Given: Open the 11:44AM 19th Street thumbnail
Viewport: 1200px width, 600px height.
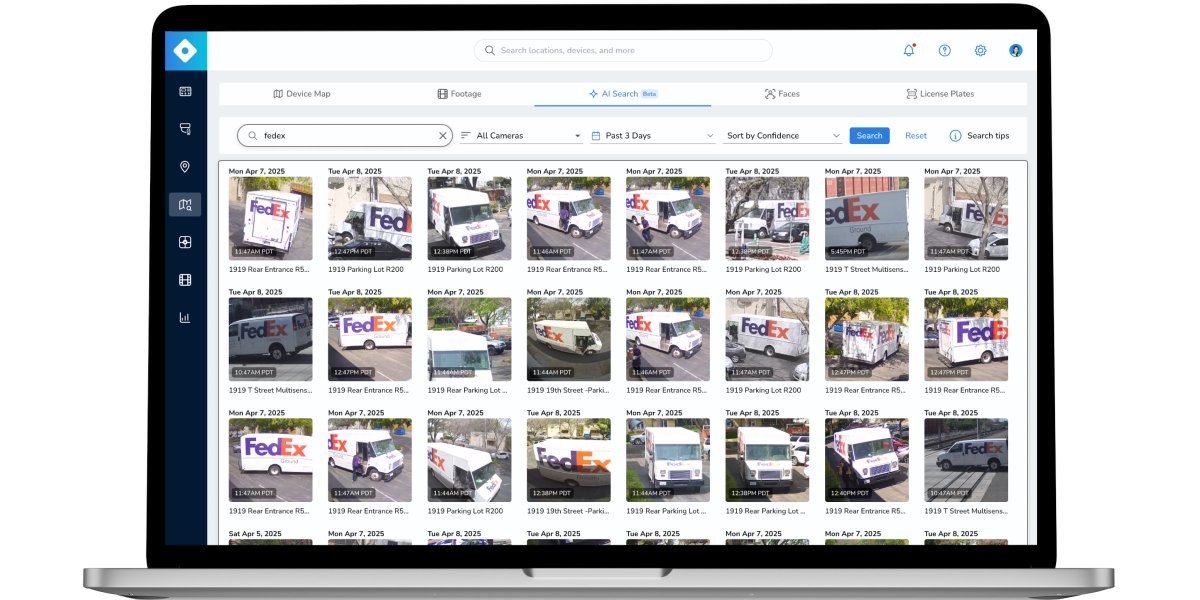Looking at the screenshot, I should (x=569, y=339).
